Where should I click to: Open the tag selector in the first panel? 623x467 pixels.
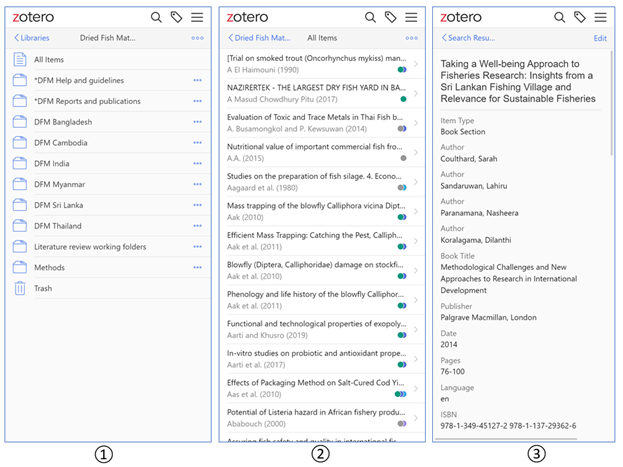click(176, 17)
